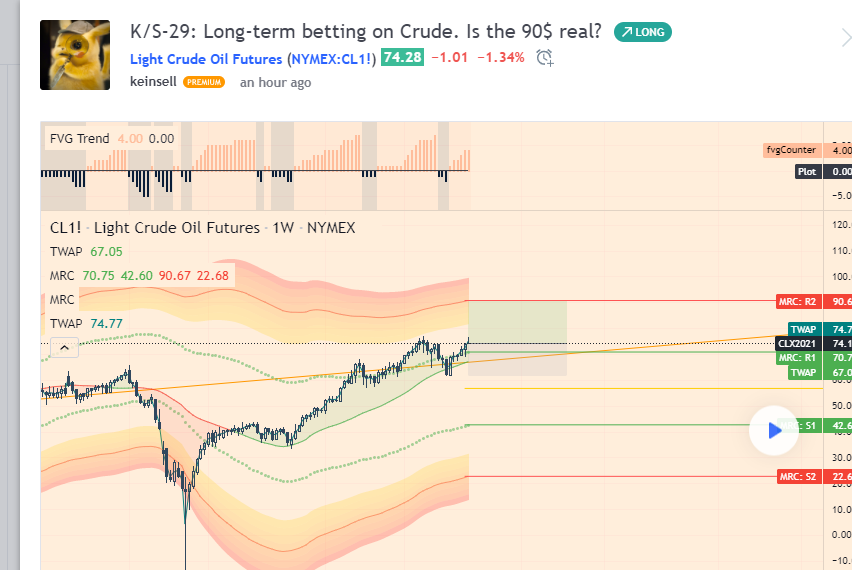Click the author avatar thumbnail

[x=74, y=54]
